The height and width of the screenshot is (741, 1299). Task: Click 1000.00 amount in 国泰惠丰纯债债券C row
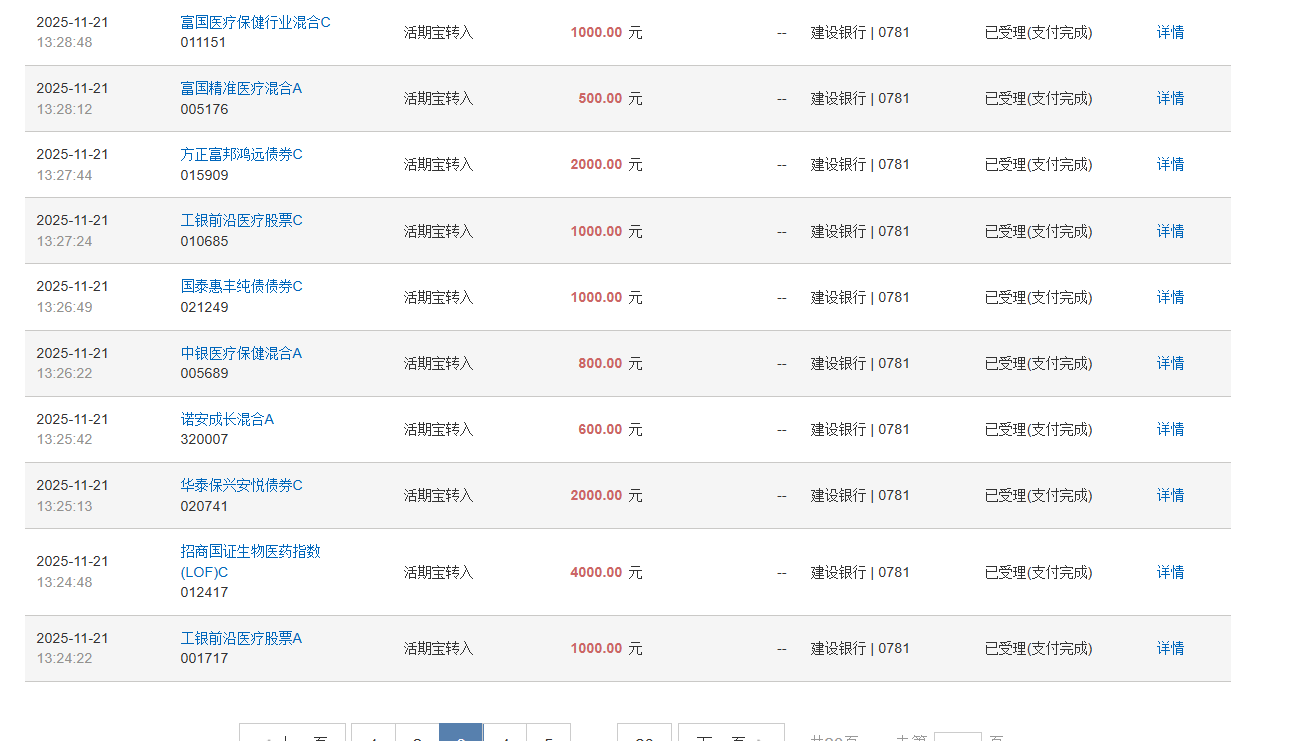pyautogui.click(x=596, y=297)
